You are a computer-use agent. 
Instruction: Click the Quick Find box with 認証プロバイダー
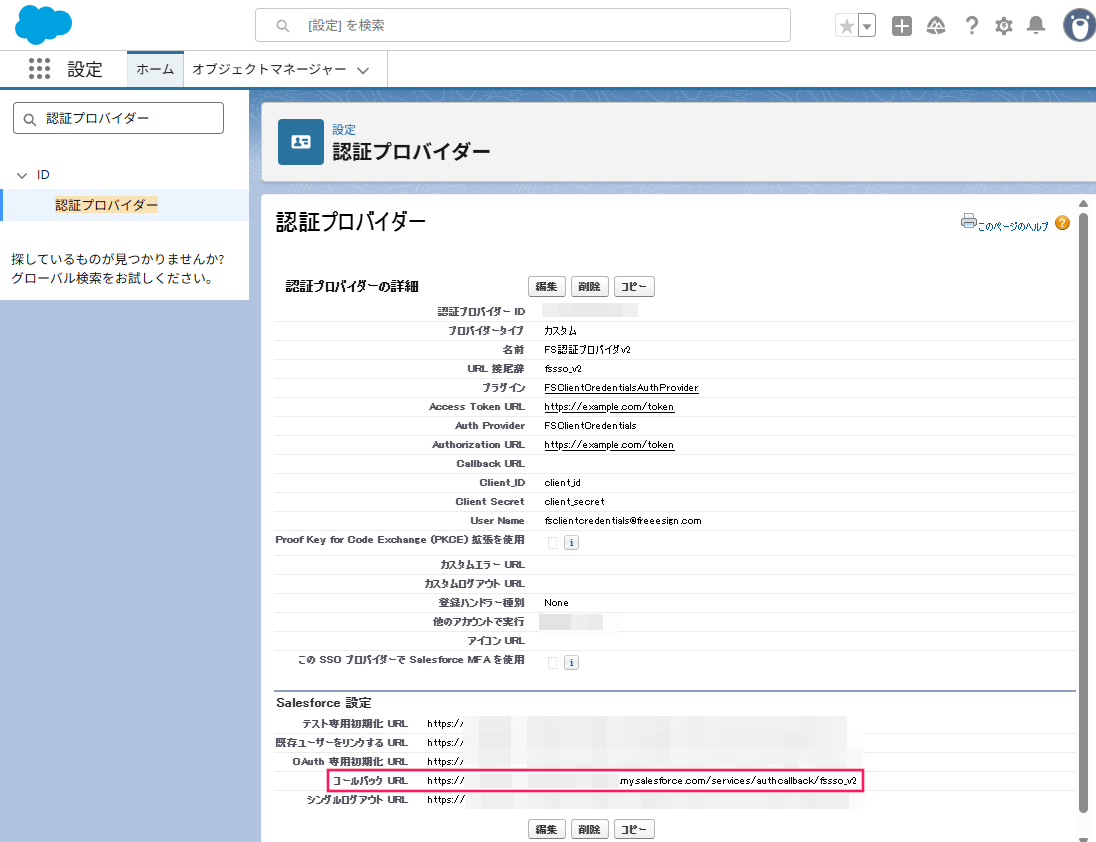(x=118, y=118)
